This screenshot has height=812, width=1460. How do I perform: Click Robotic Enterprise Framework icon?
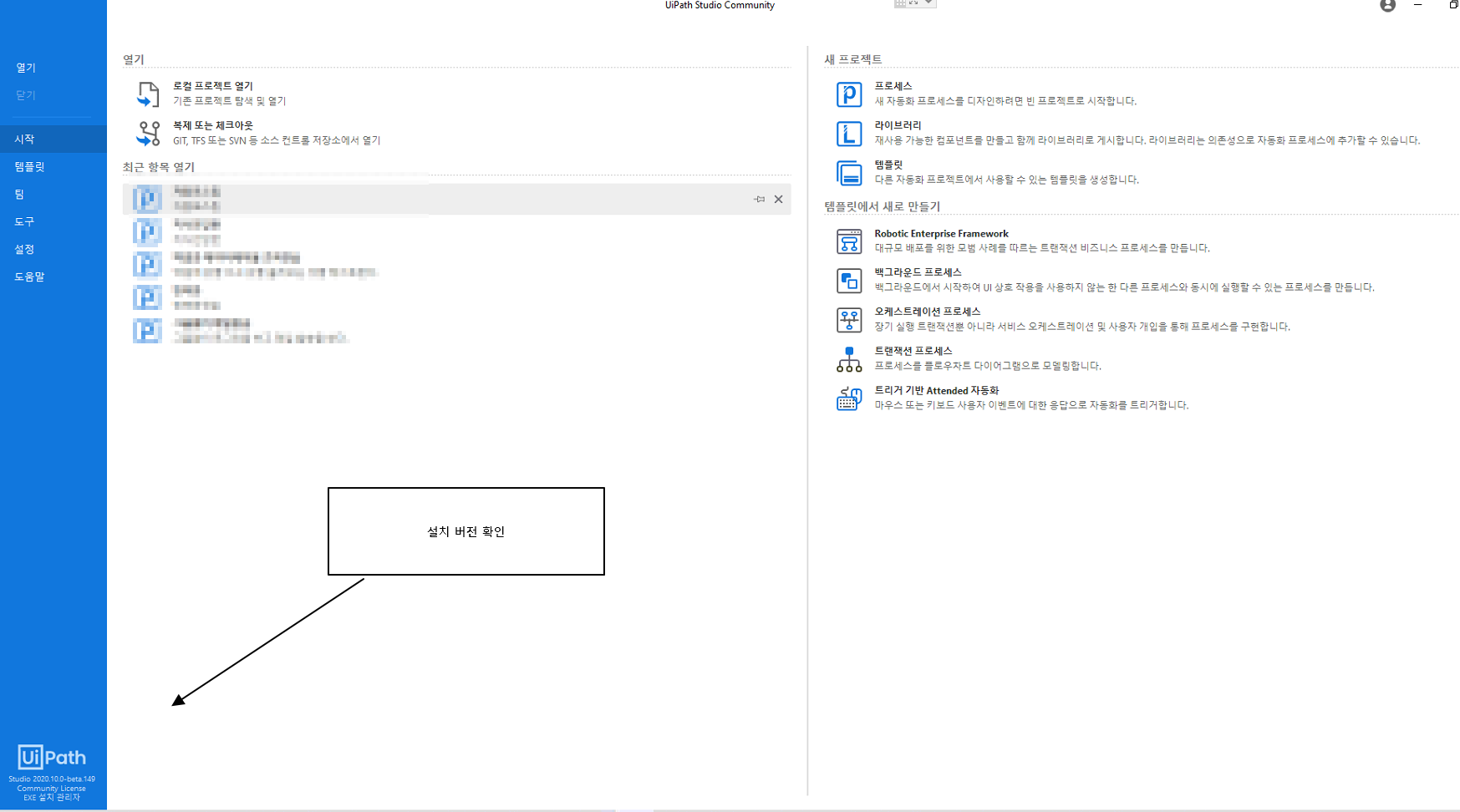[849, 241]
